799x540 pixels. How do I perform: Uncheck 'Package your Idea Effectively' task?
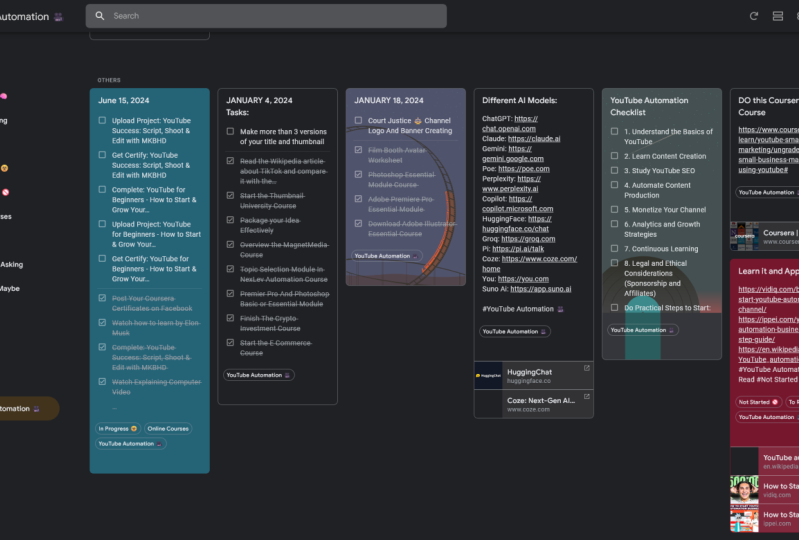point(230,220)
